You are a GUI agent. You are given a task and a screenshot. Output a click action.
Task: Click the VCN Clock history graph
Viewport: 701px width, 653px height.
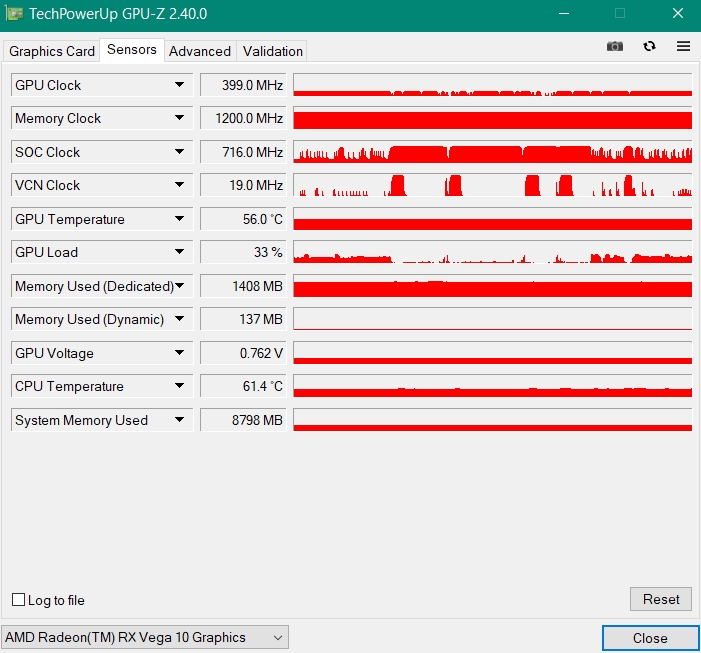pyautogui.click(x=493, y=185)
